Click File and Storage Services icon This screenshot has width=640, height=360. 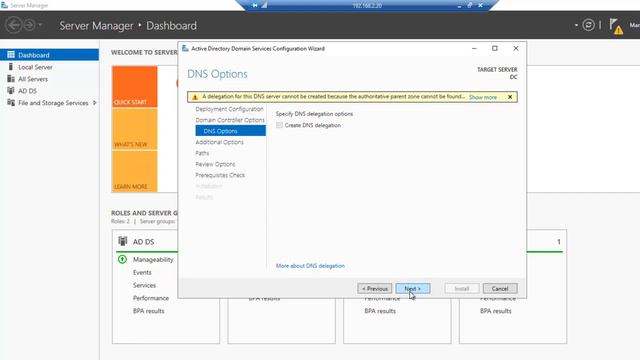[x=11, y=102]
